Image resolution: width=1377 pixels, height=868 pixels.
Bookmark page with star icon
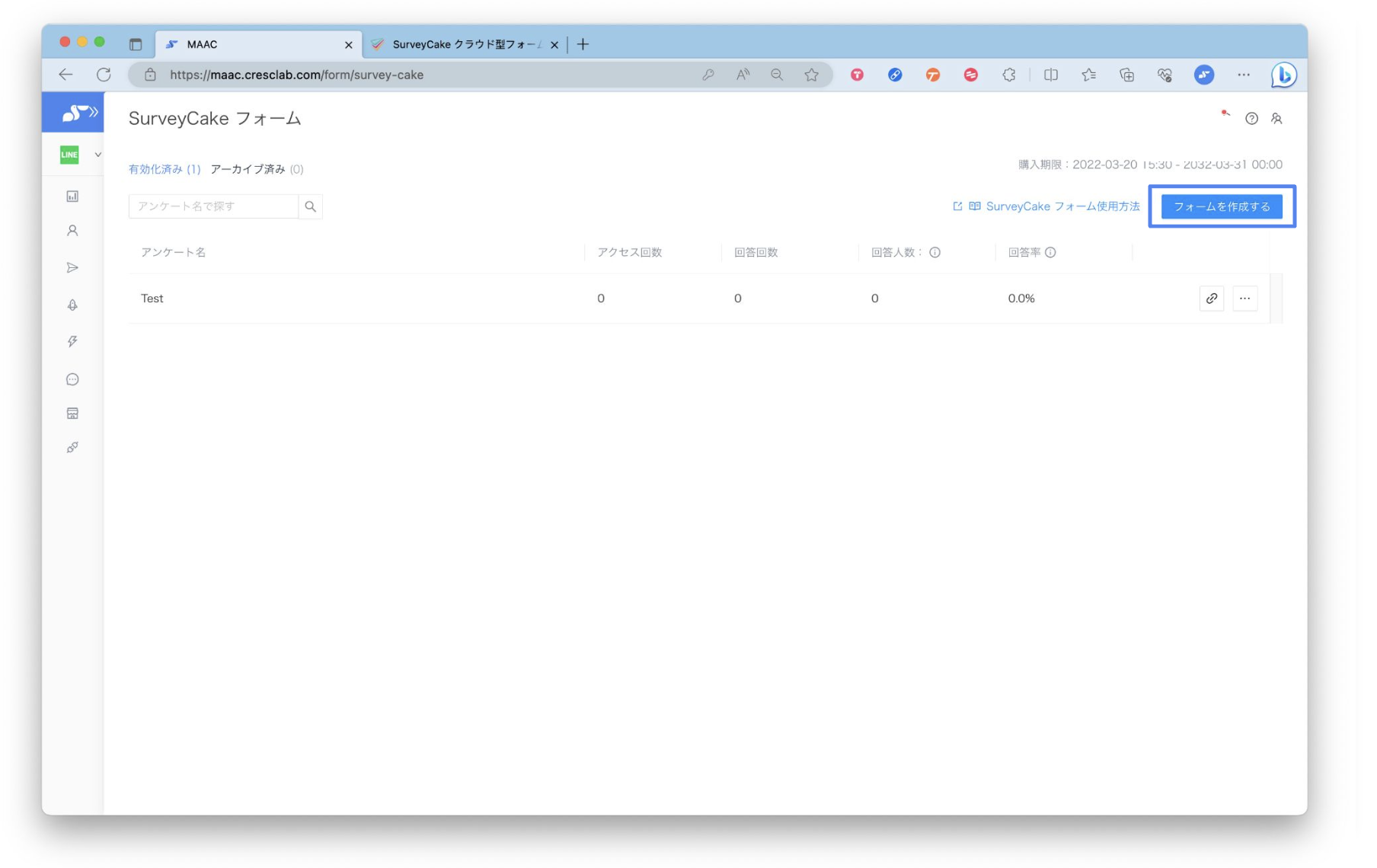click(812, 75)
